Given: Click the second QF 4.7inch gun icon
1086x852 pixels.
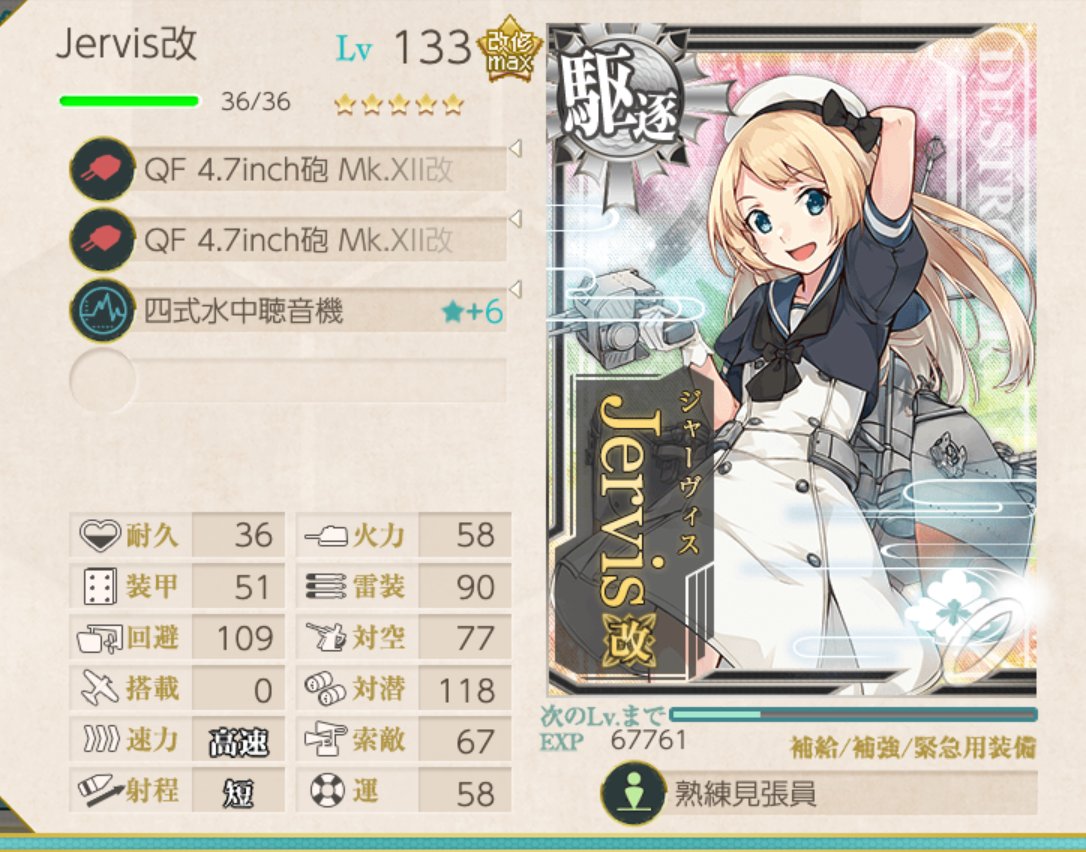Looking at the screenshot, I should [x=103, y=240].
